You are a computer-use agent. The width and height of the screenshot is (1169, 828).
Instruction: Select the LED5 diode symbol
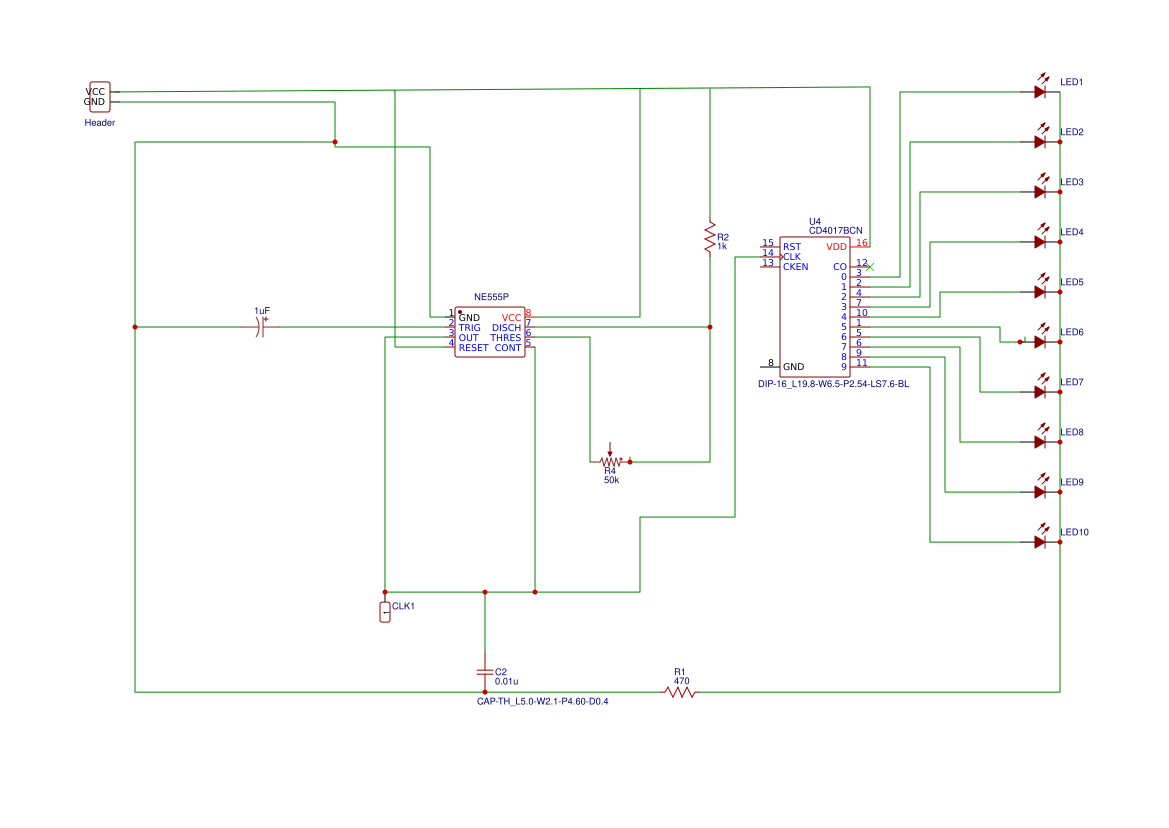(1041, 287)
